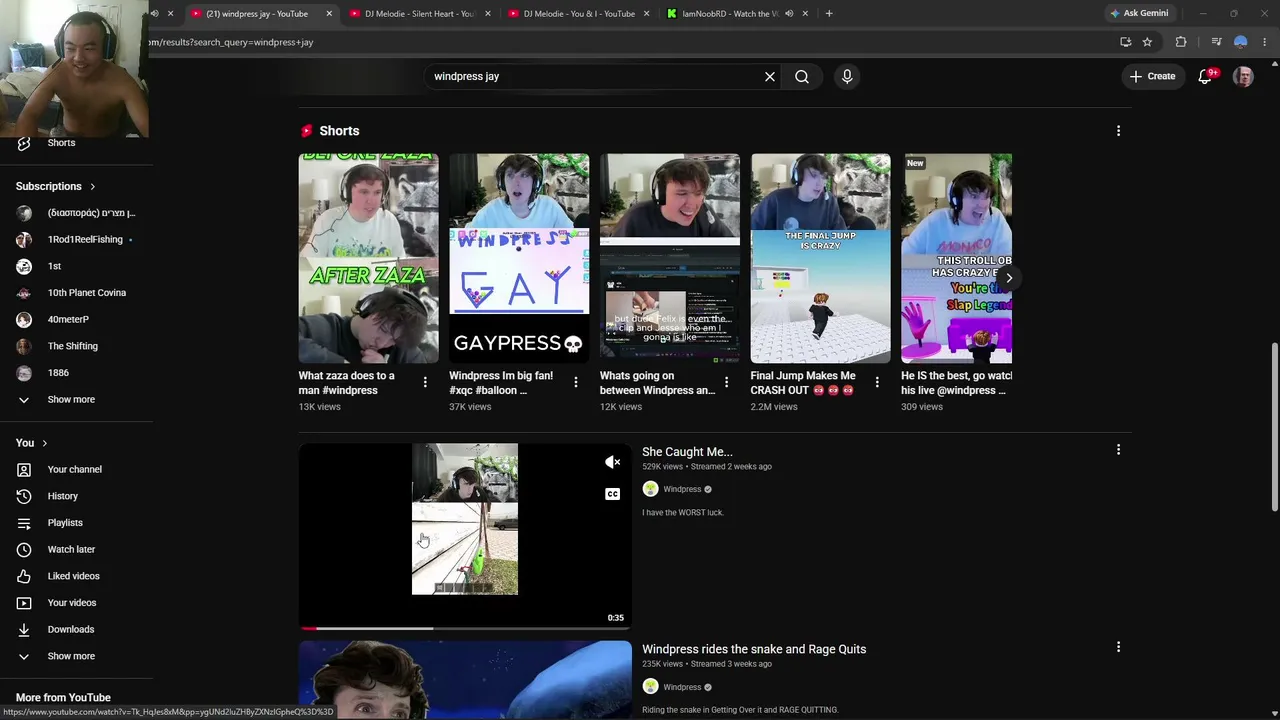Screen dimensions: 1280x720
Task: Open the 'THE FINAL JUMP IS CRAZY' short
Action: click(x=820, y=258)
